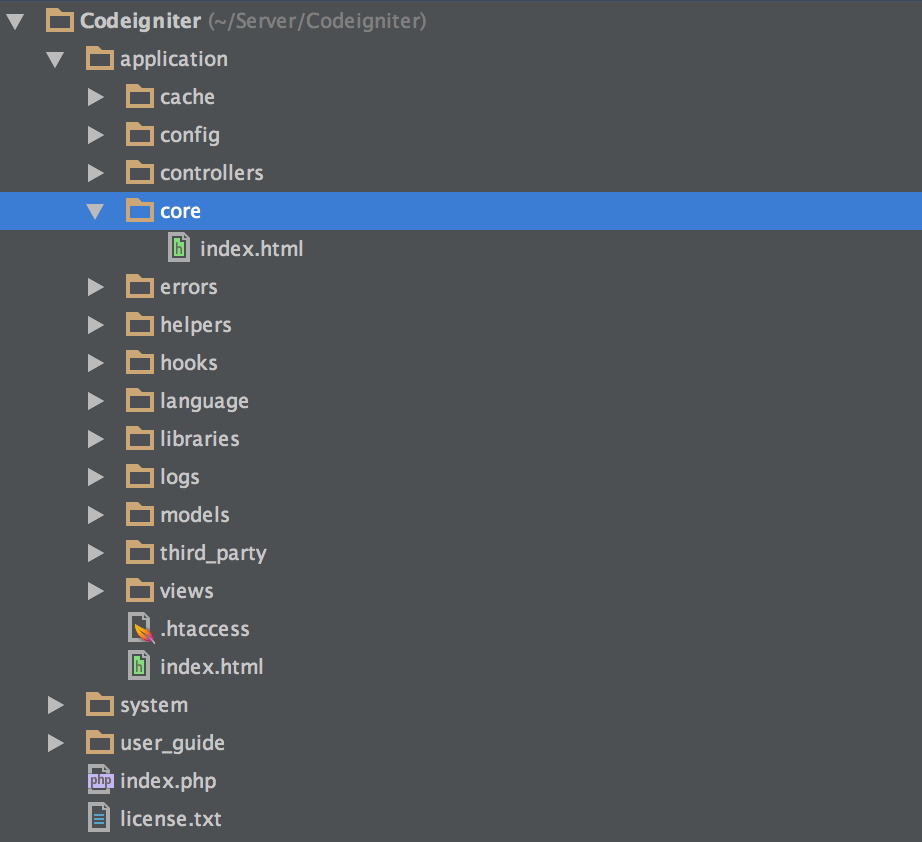
Task: Select the third_party folder label
Action: (213, 553)
